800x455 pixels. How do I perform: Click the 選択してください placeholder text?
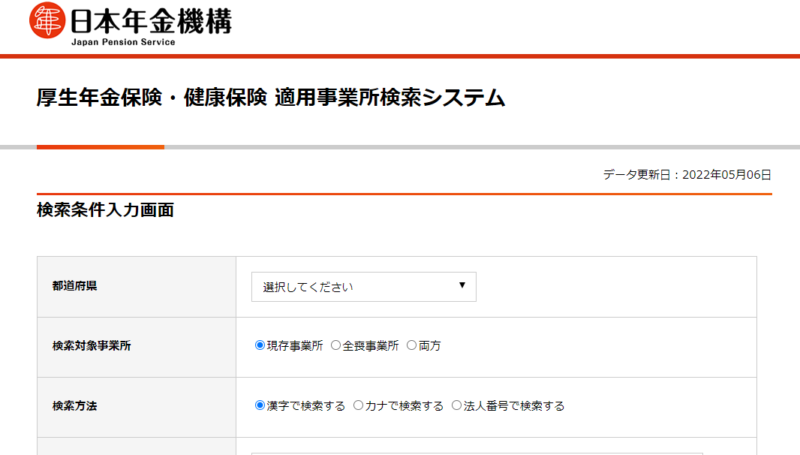(308, 287)
